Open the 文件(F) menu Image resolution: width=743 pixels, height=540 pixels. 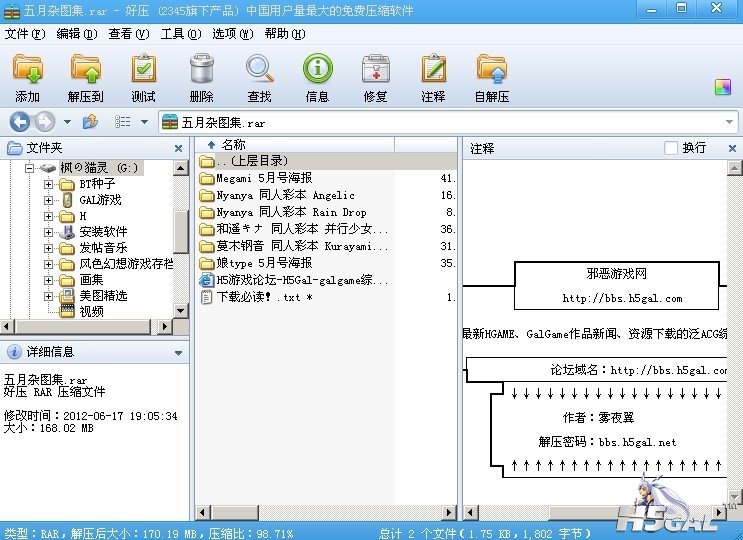pyautogui.click(x=25, y=34)
